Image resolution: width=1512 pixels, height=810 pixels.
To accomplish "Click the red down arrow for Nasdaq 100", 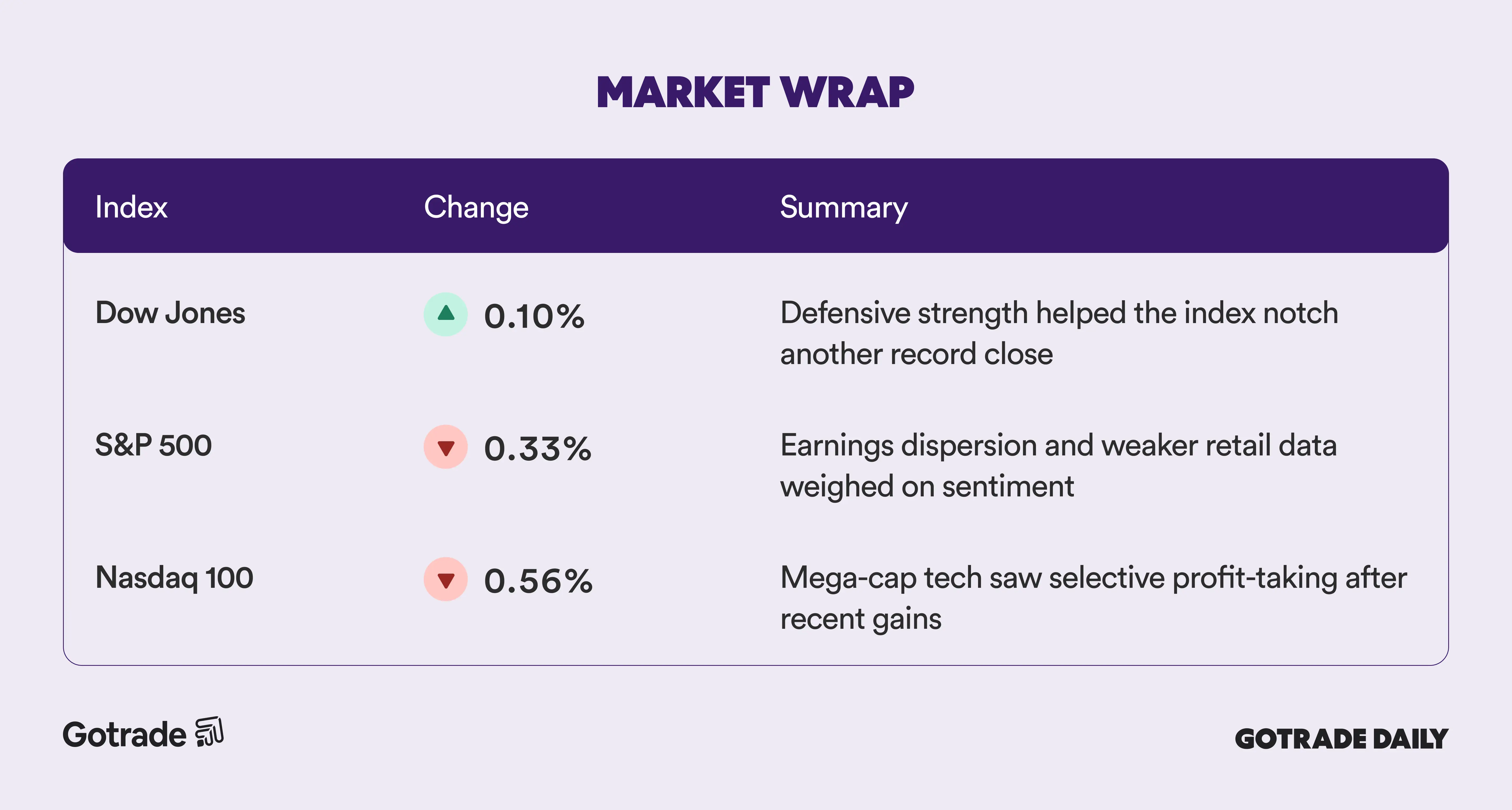I will click(445, 579).
